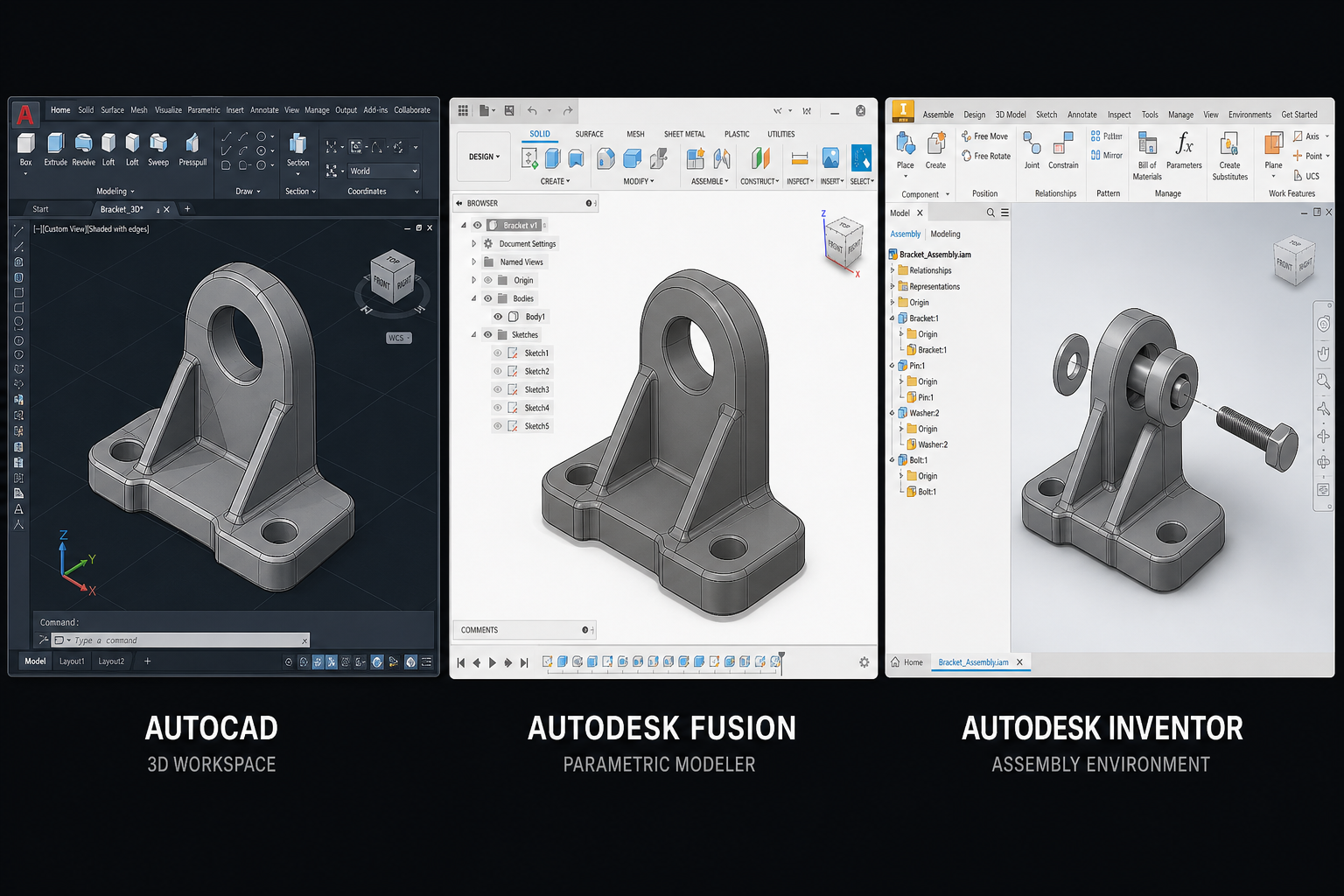Screen dimensions: 1344x896
Task: Click the Fusion Insert image icon
Action: tap(830, 158)
